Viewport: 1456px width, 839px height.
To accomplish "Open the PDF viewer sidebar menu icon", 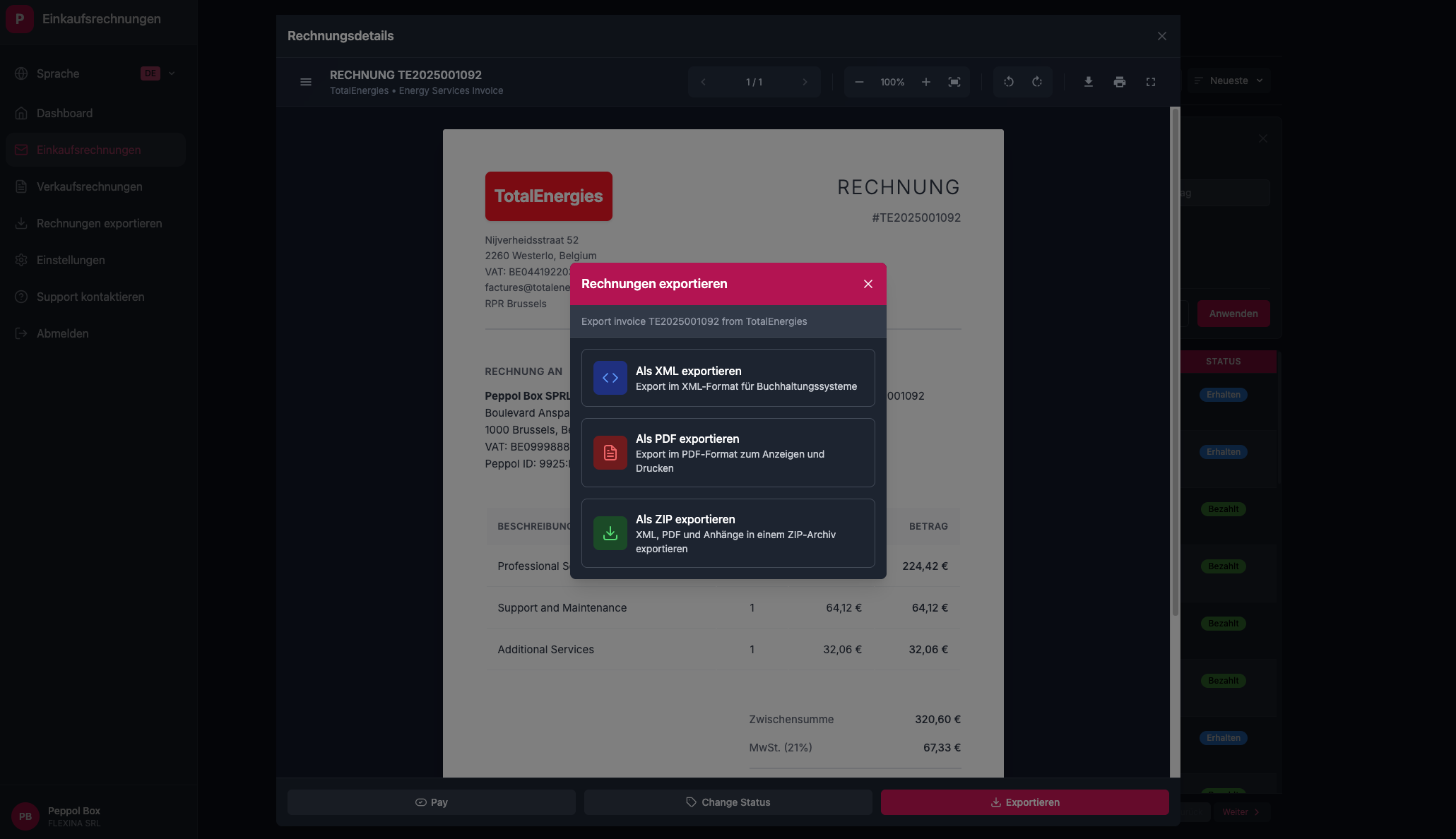I will (306, 82).
